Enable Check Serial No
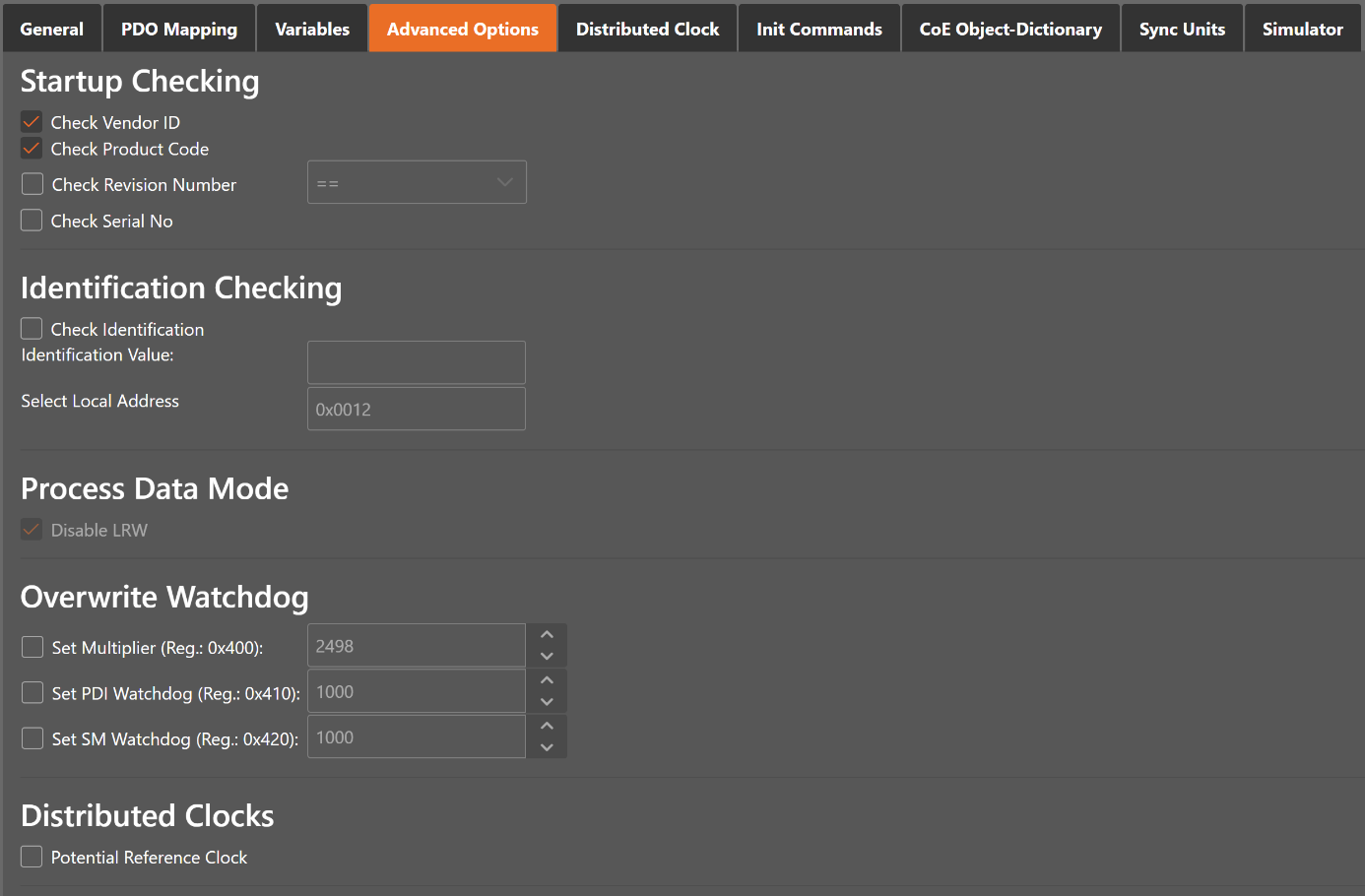 point(31,220)
